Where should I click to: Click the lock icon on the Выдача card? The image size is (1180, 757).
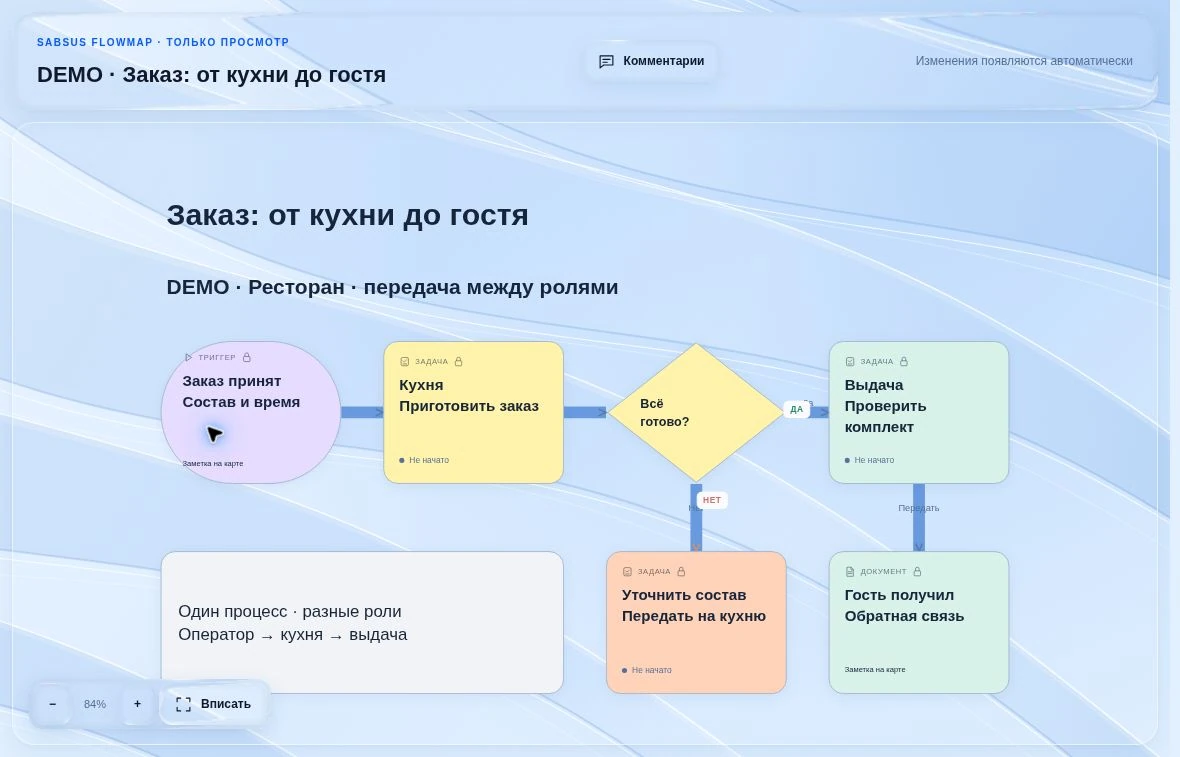point(904,361)
